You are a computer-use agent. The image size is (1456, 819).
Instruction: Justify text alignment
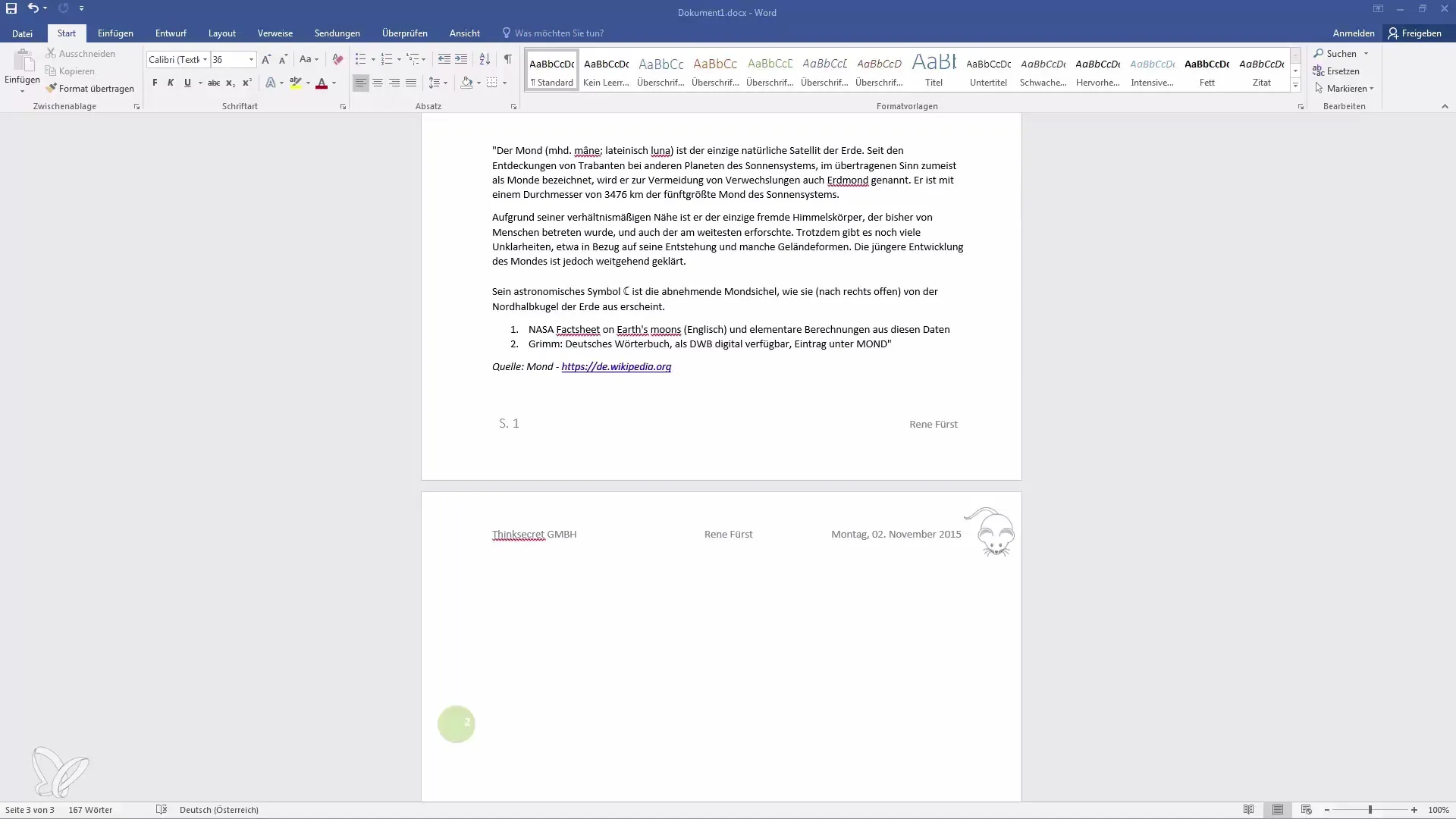tap(411, 83)
